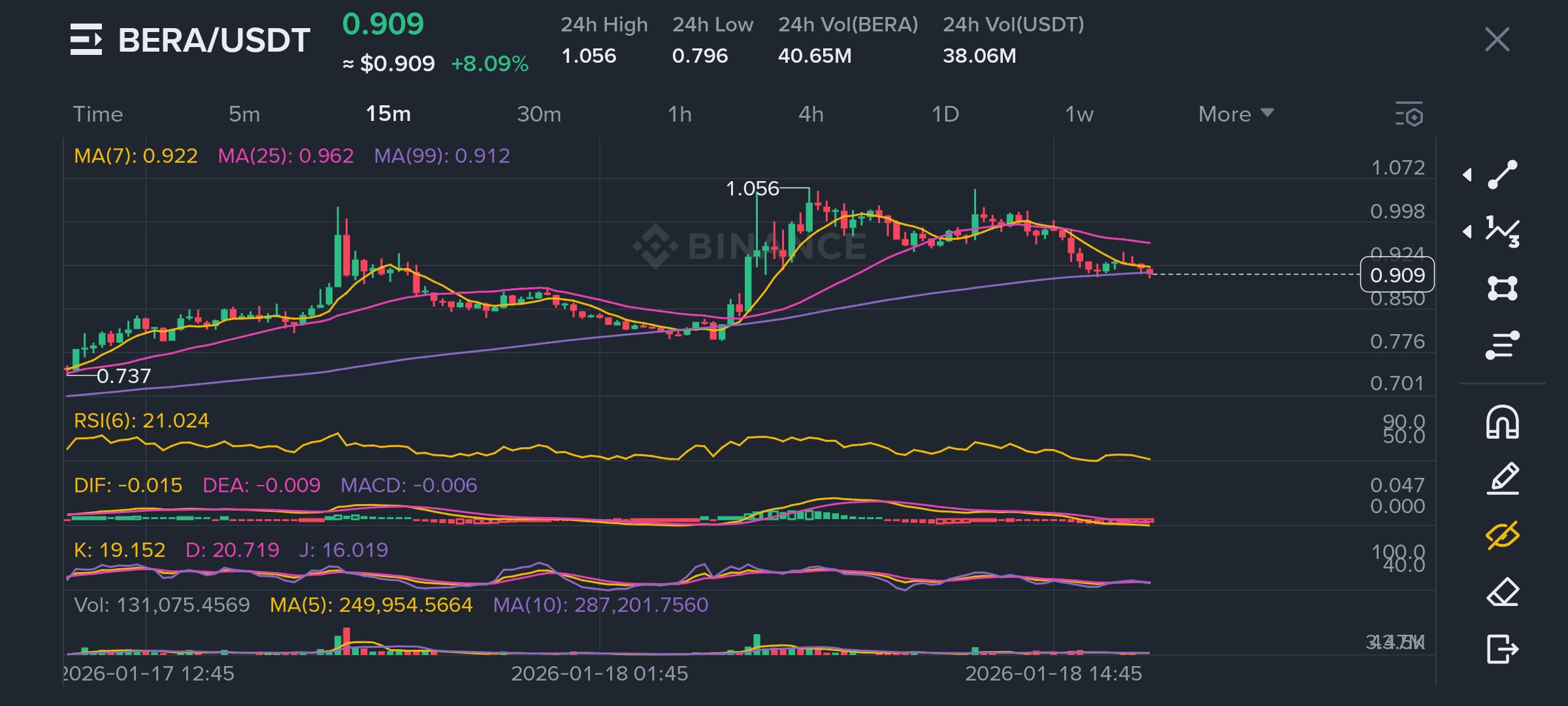1568x706 pixels.
Task: Click the 0.909 current price label
Action: pyautogui.click(x=1397, y=275)
